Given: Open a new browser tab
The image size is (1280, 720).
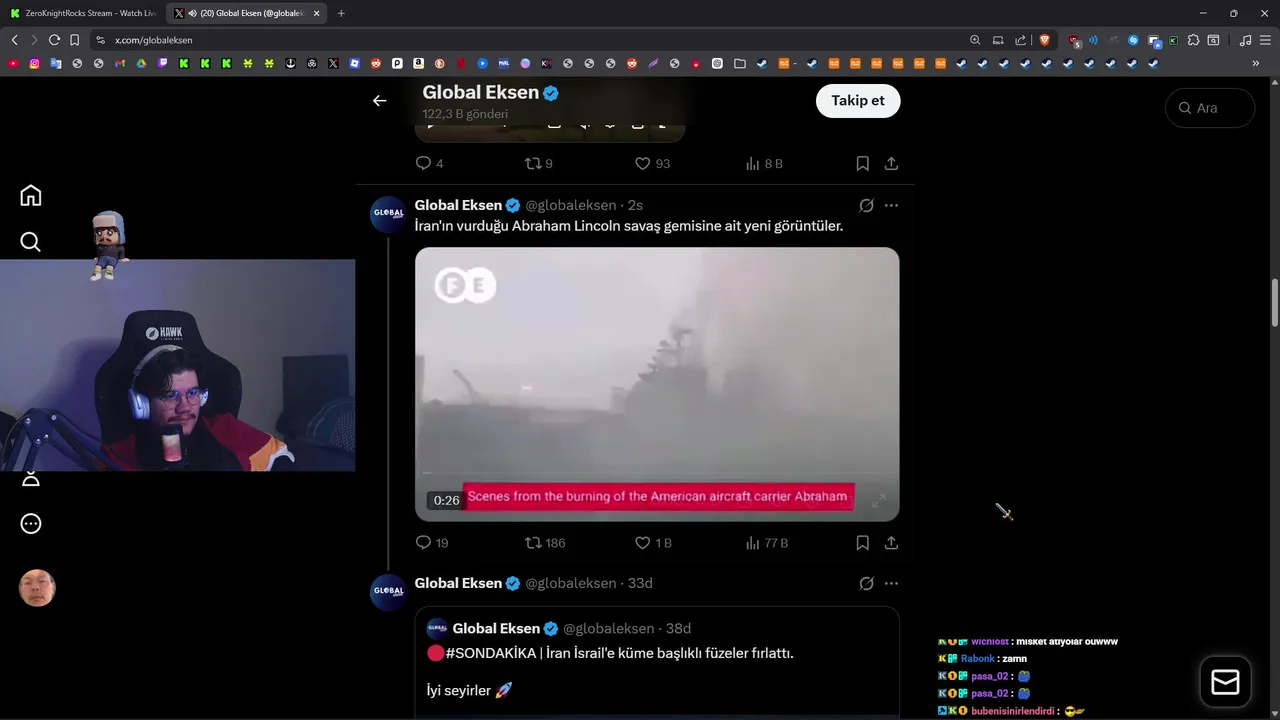Looking at the screenshot, I should coord(341,13).
